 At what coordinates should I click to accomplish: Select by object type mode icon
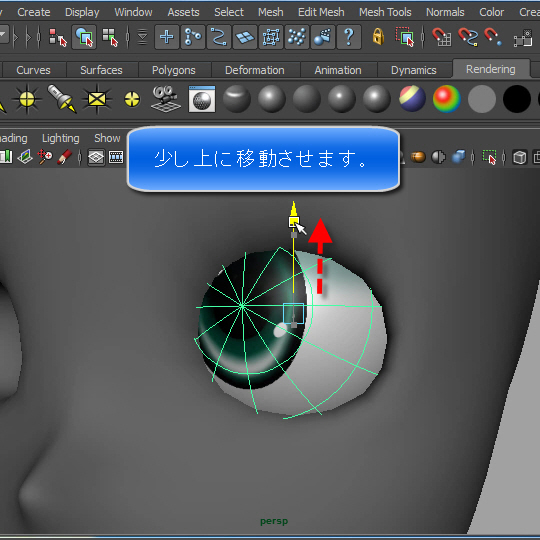pos(84,37)
